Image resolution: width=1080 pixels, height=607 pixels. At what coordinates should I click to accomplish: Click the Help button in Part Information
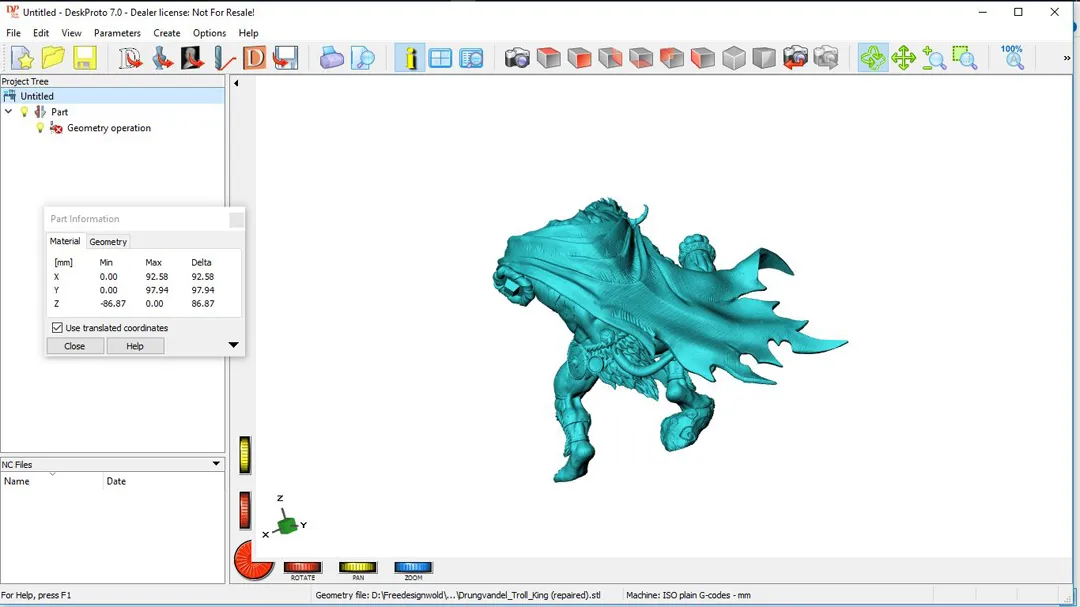135,346
